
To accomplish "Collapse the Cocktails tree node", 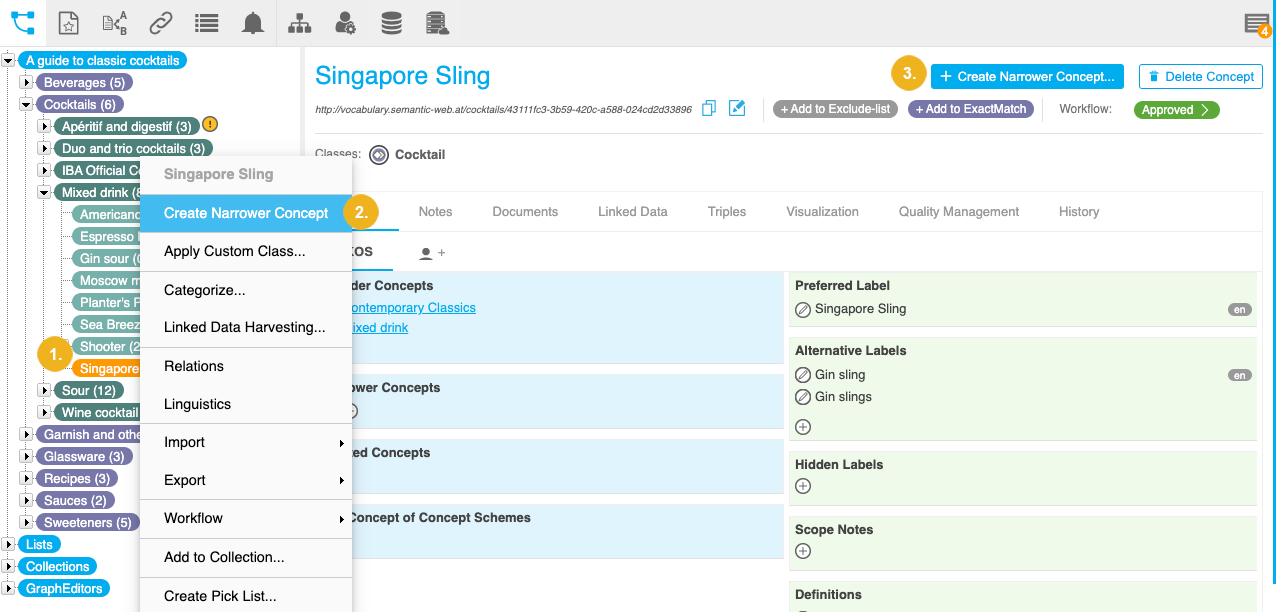I will pyautogui.click(x=26, y=104).
